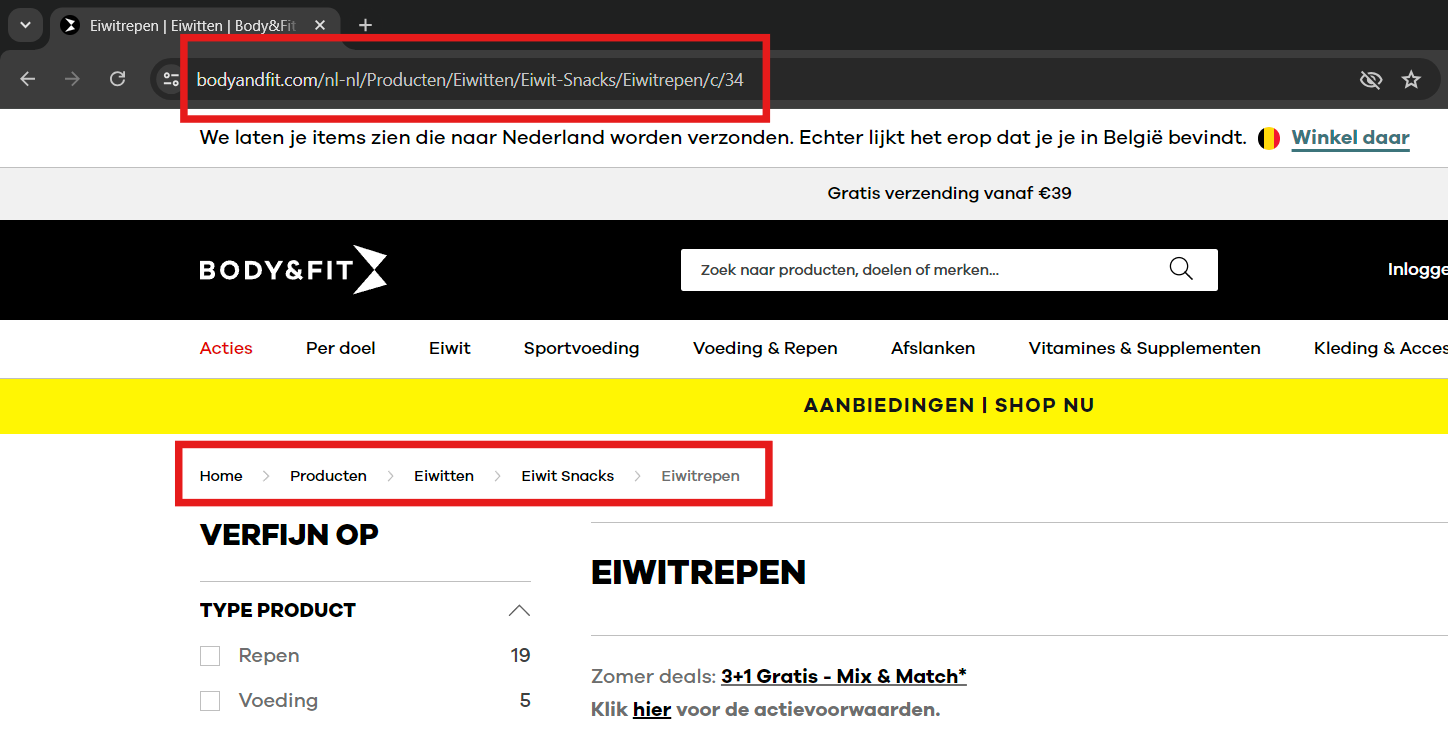Click the browser forward arrow
Screen dimensions: 1448x733
72,79
